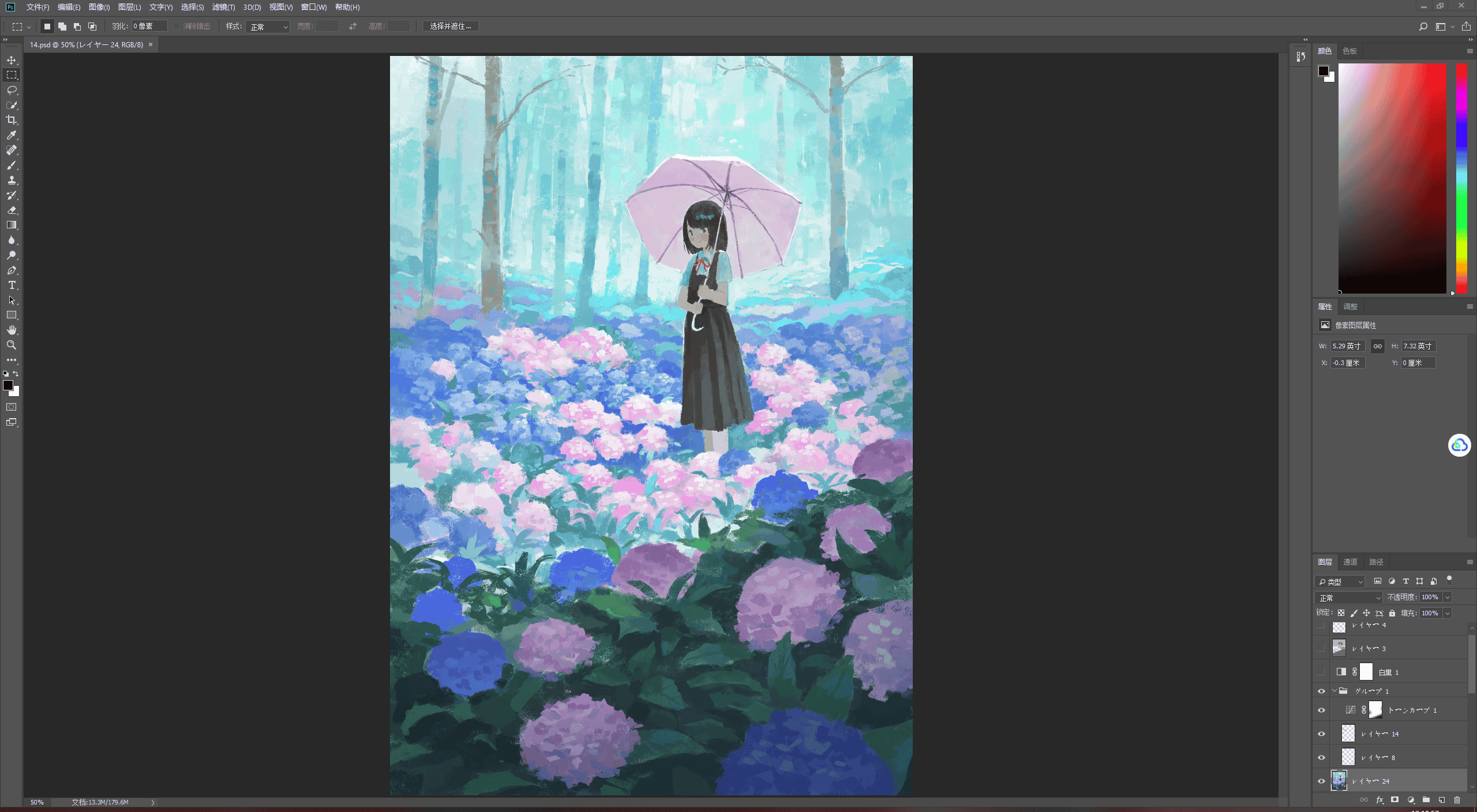Hide the レイヤー 24 layer

(1321, 781)
